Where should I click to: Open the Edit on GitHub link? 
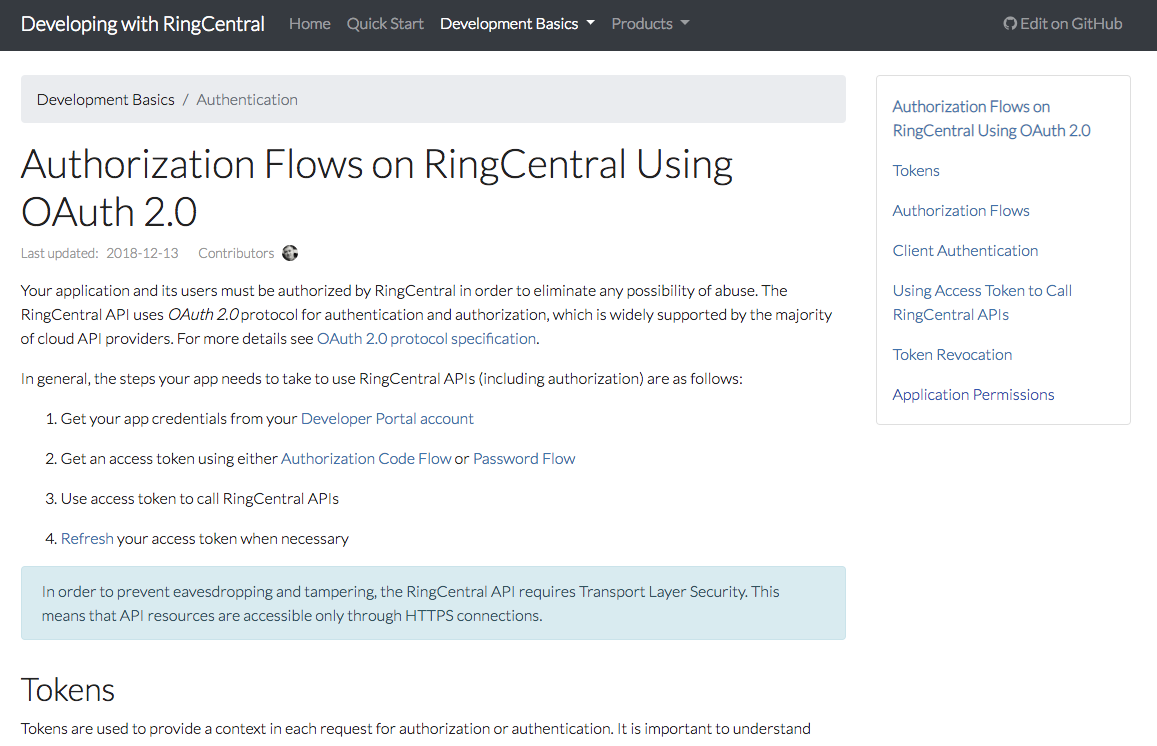[1063, 24]
